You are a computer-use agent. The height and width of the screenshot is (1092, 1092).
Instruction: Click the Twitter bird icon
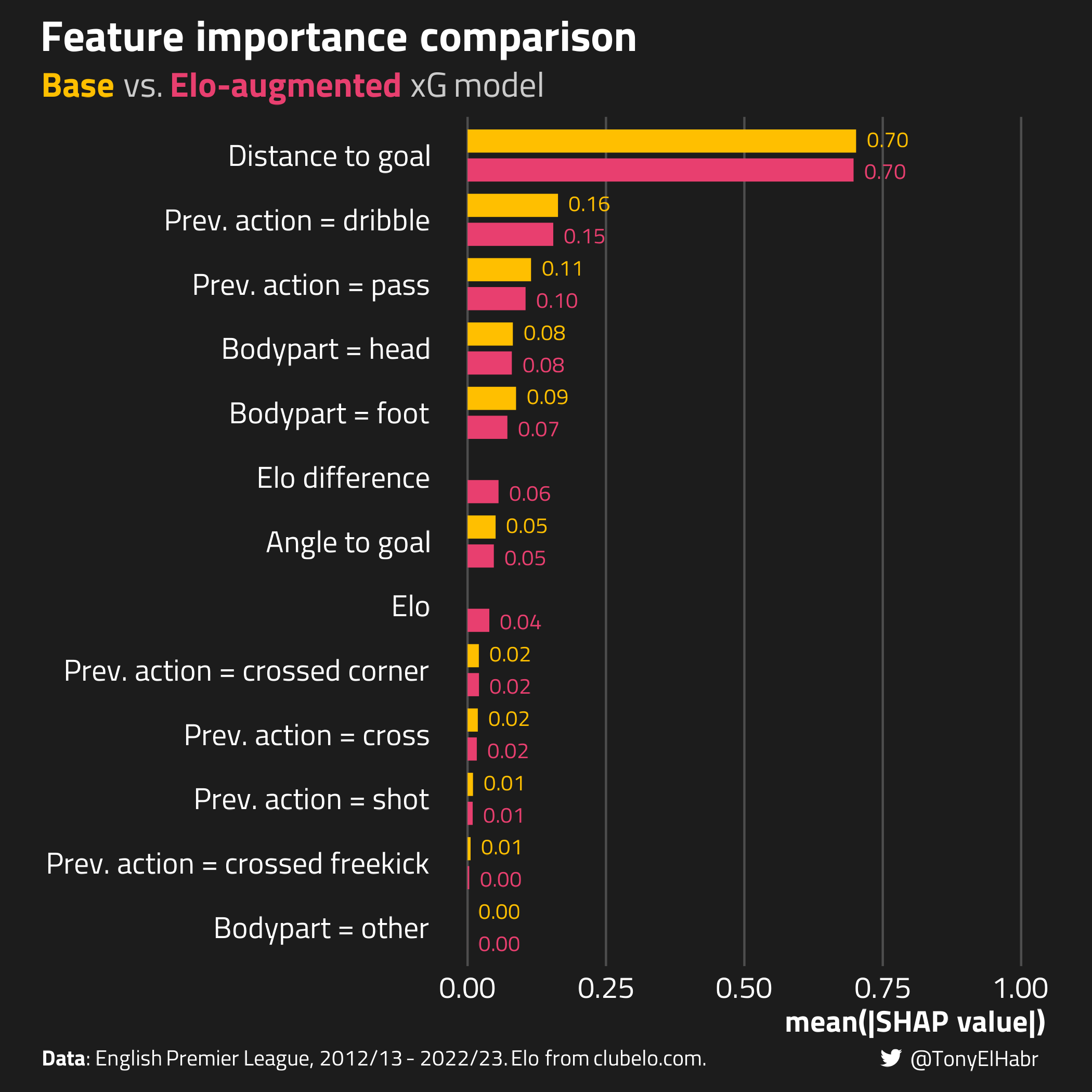(891, 1059)
